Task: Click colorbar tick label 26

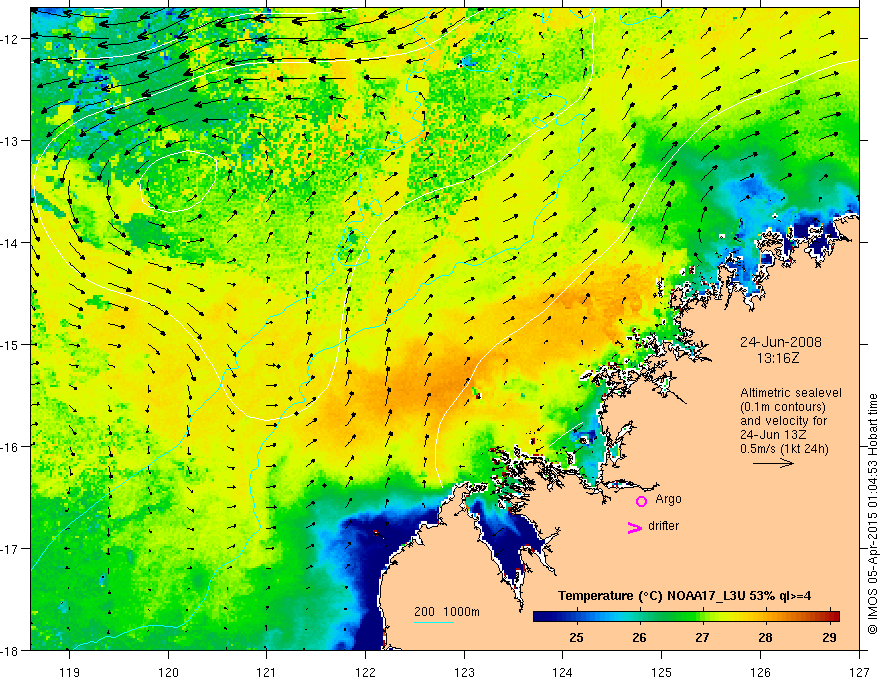Action: (639, 637)
